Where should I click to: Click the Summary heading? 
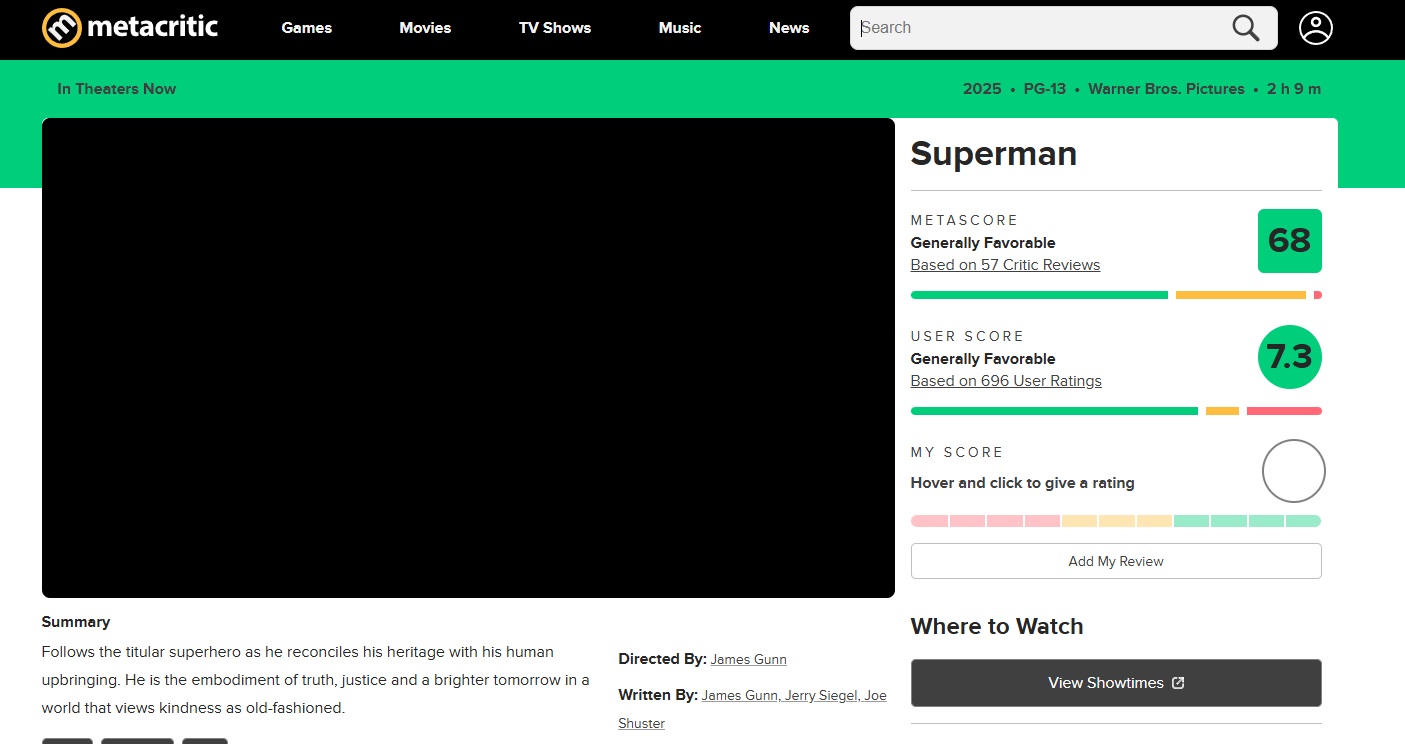click(x=76, y=622)
